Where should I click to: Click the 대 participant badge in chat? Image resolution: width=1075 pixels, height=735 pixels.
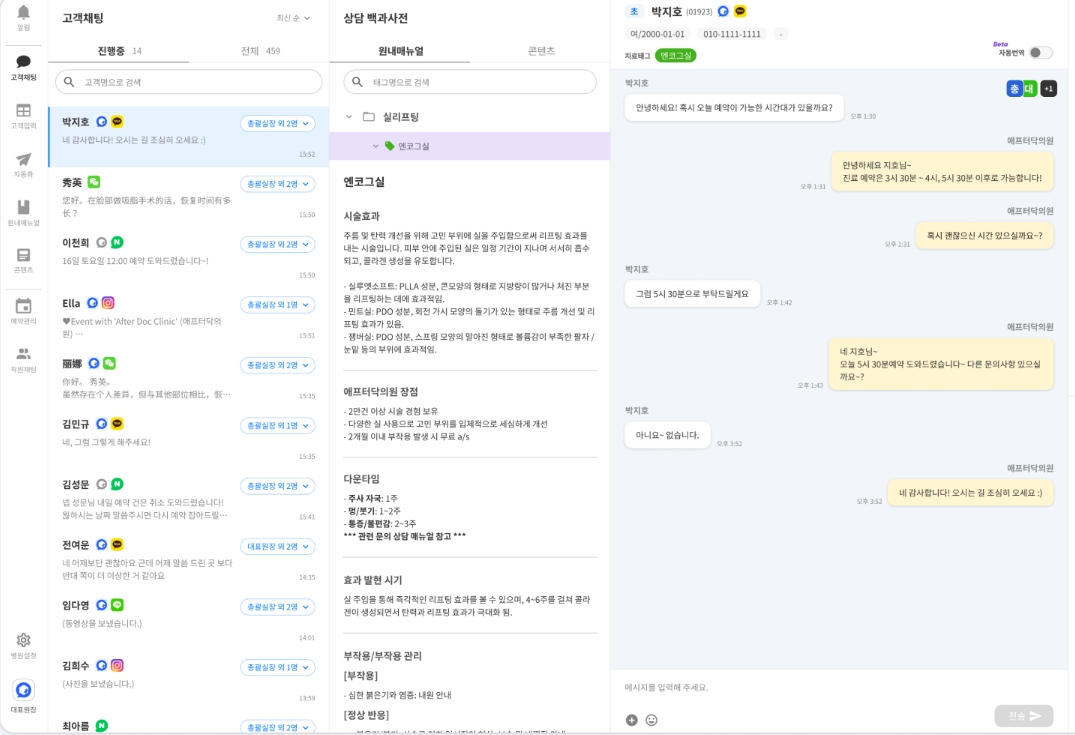(x=1029, y=88)
